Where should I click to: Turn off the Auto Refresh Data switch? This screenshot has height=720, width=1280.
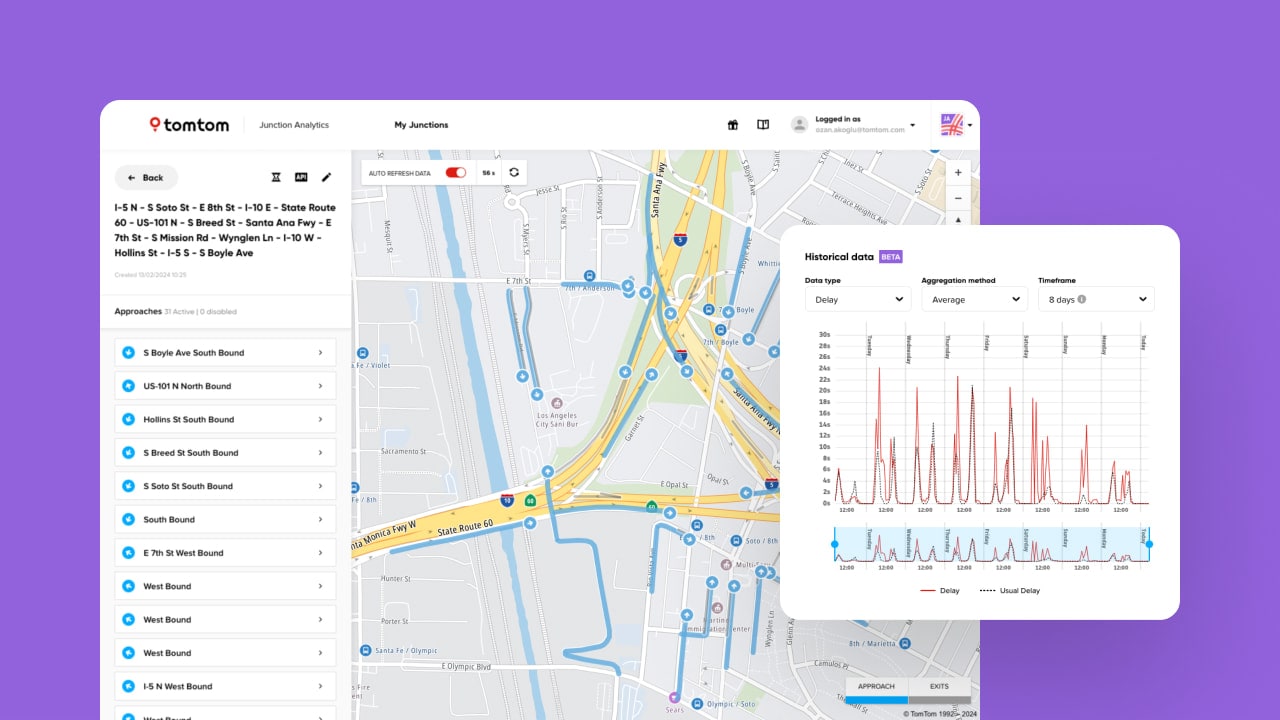456,172
